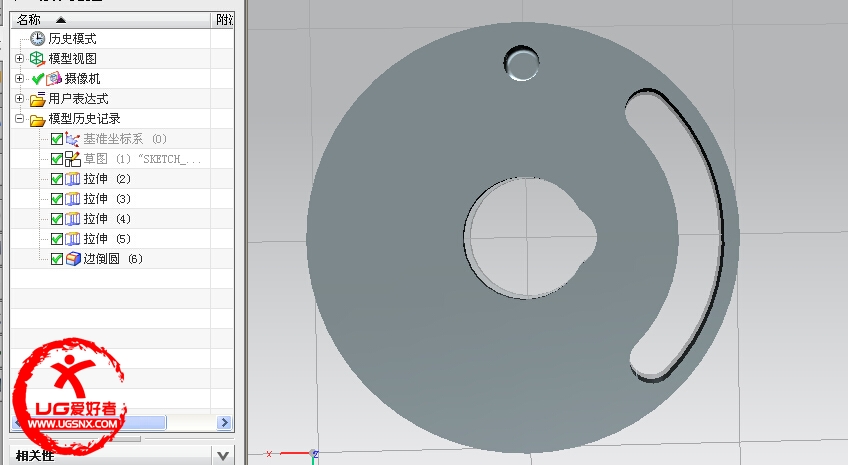Collapse the 模型历史记录 tree node

tap(20, 119)
